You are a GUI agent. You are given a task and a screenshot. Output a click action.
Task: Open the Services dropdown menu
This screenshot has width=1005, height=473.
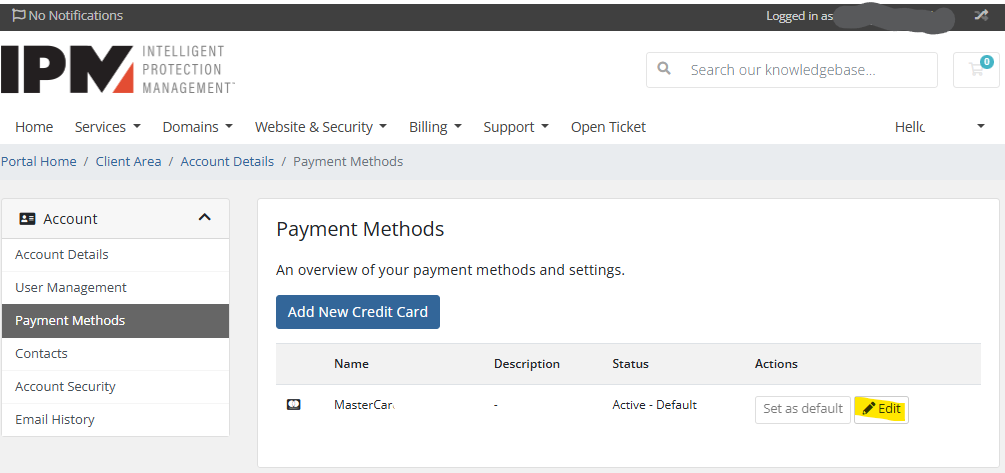tap(107, 127)
